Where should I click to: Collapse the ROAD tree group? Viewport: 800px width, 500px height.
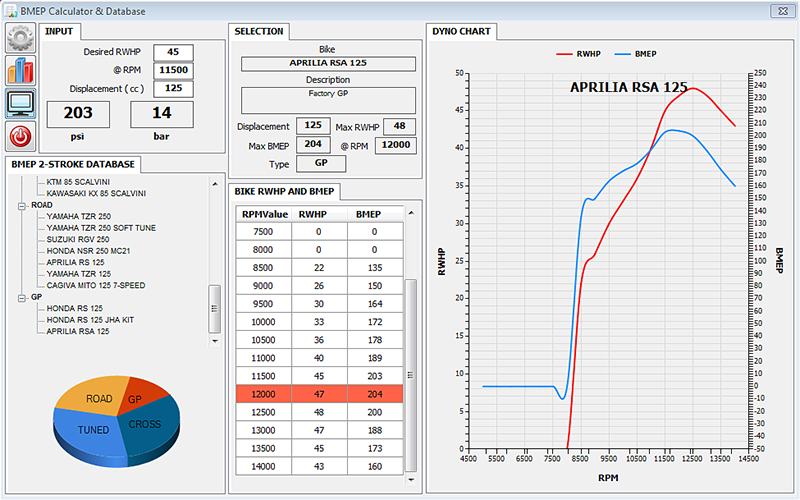point(22,206)
